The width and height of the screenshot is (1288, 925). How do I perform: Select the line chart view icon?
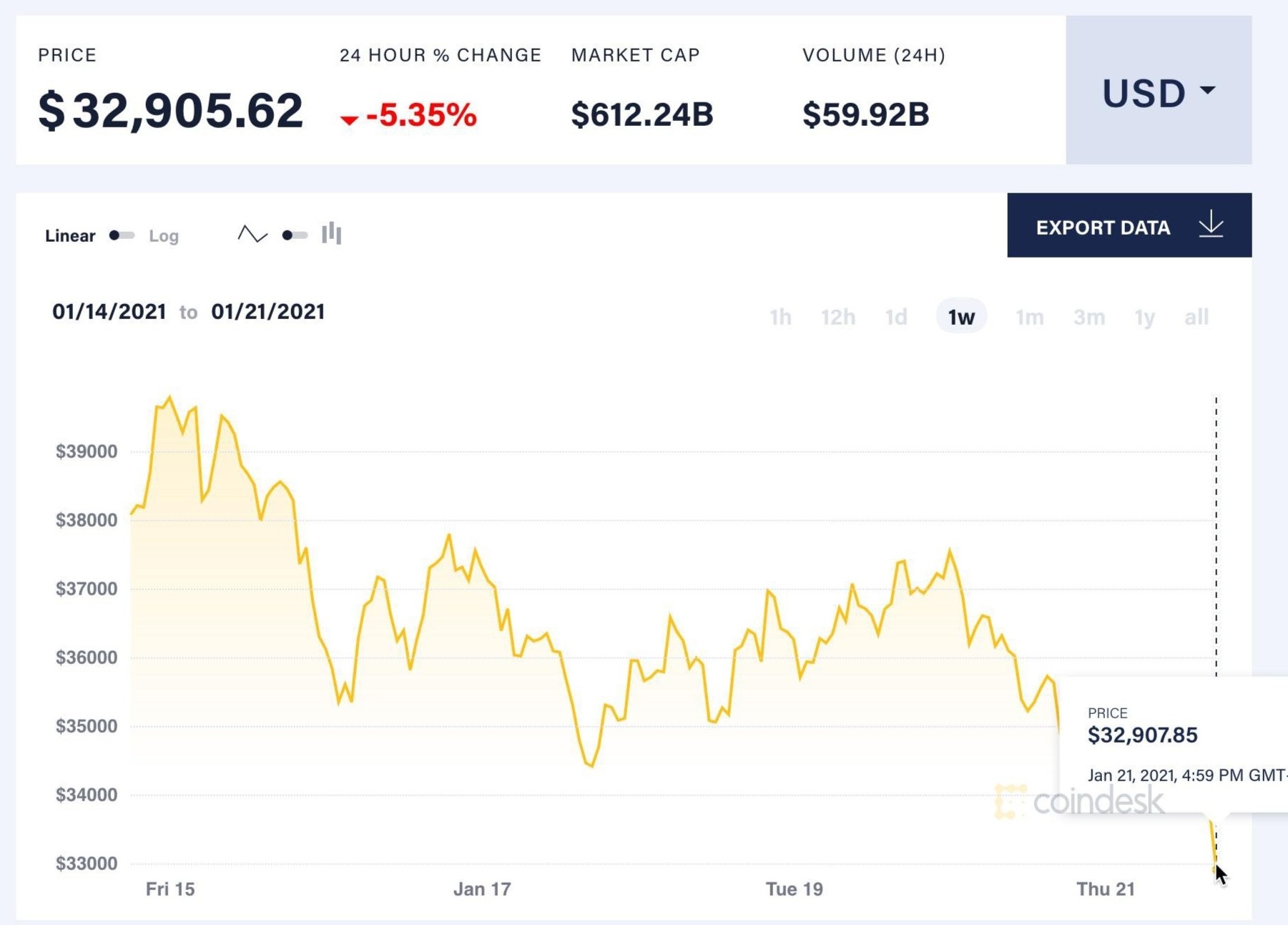coord(253,234)
